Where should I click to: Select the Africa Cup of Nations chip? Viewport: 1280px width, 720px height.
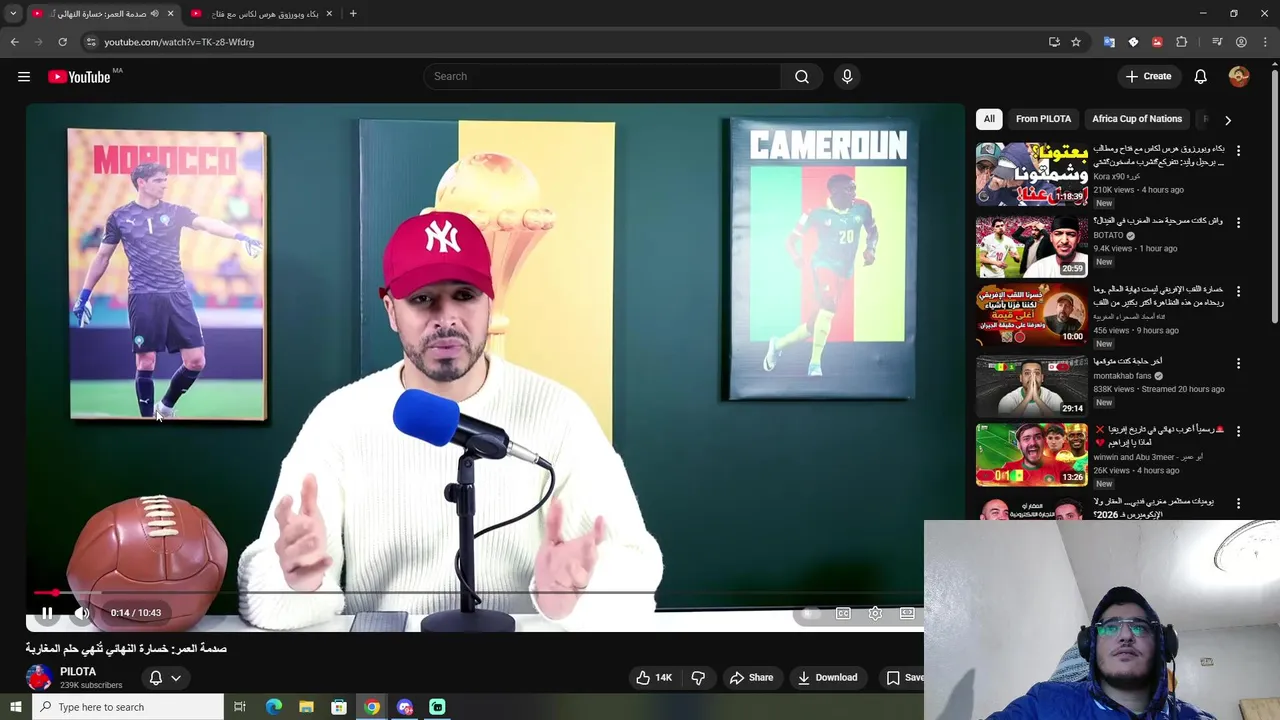(1137, 119)
